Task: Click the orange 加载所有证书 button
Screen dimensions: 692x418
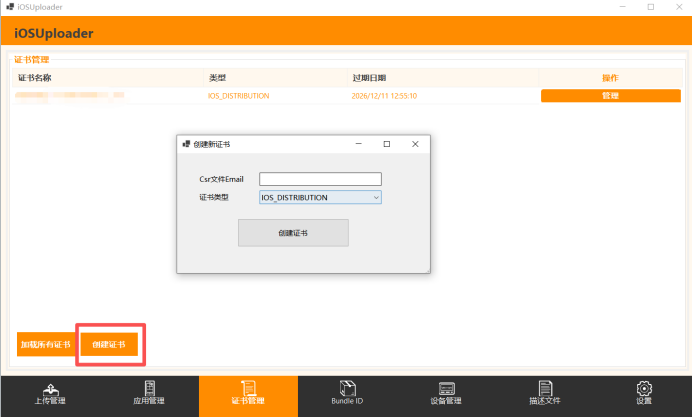Action: click(45, 344)
